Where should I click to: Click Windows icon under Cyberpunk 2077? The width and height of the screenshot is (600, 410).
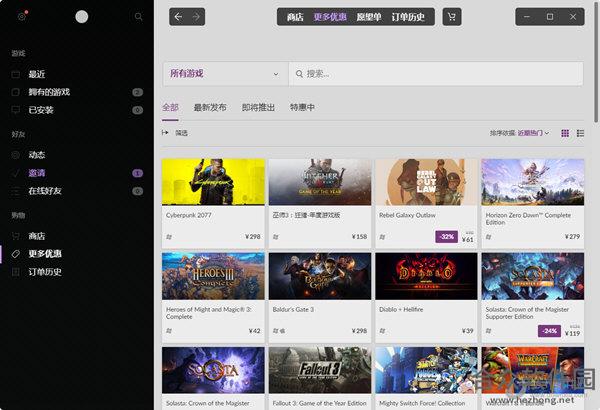pos(169,237)
